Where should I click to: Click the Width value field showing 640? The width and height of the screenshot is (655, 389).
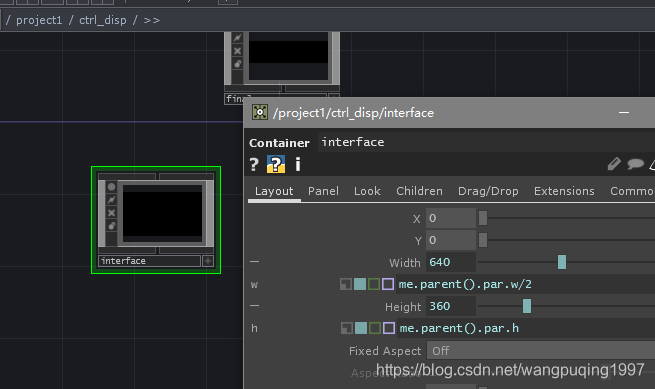click(x=451, y=262)
